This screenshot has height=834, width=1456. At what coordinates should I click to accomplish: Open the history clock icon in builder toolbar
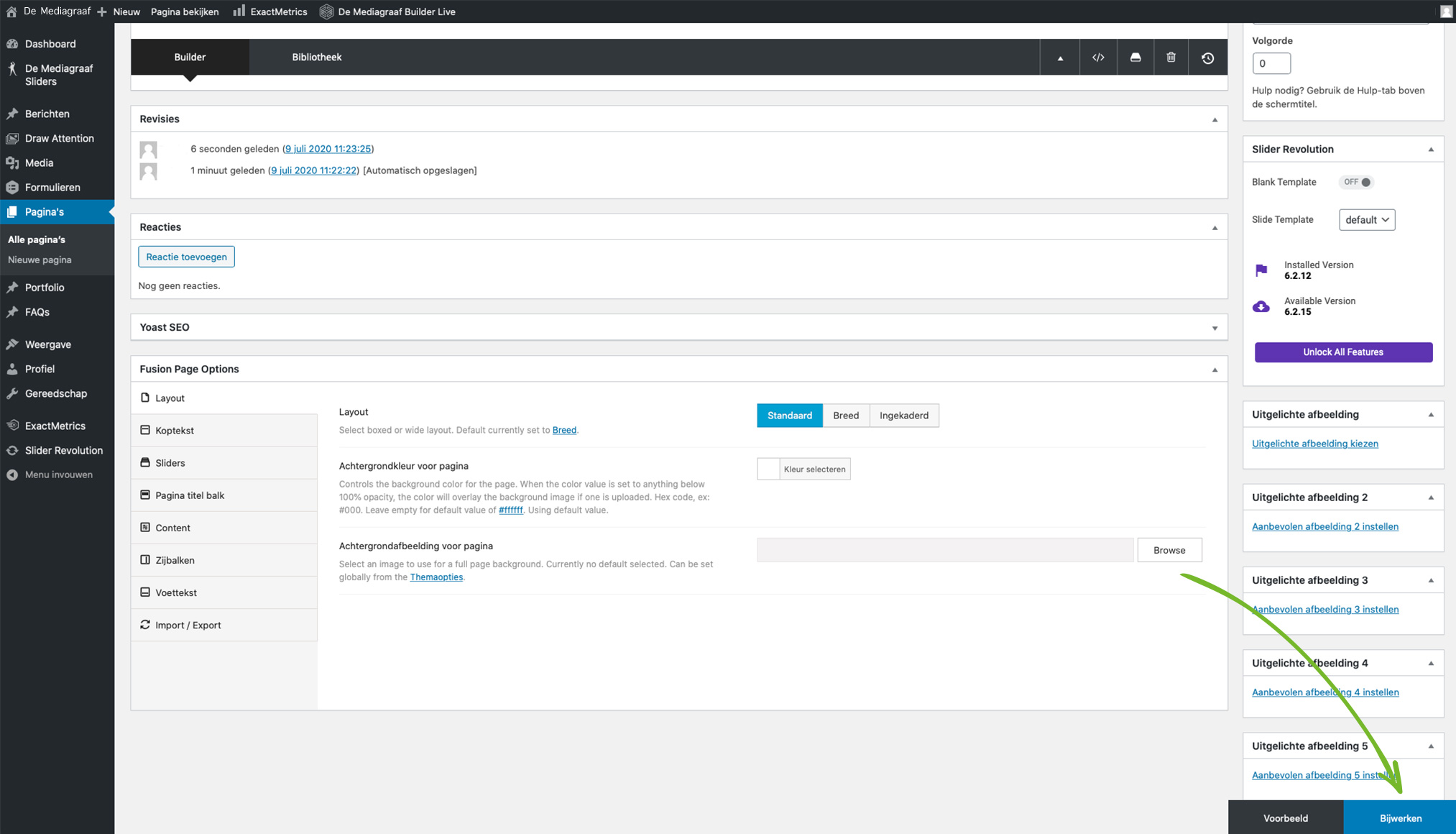pos(1207,58)
